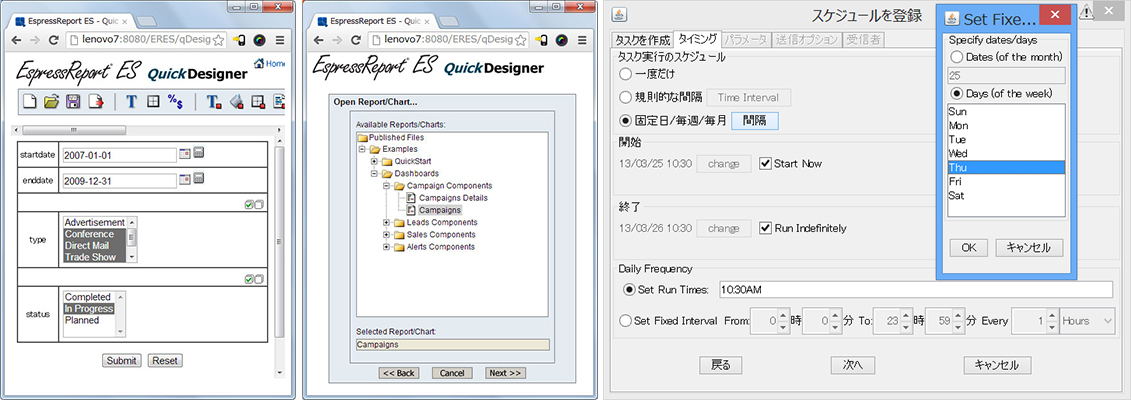The height and width of the screenshot is (400, 1131).
Task: Click the grid with red square icon
Action: point(258,102)
